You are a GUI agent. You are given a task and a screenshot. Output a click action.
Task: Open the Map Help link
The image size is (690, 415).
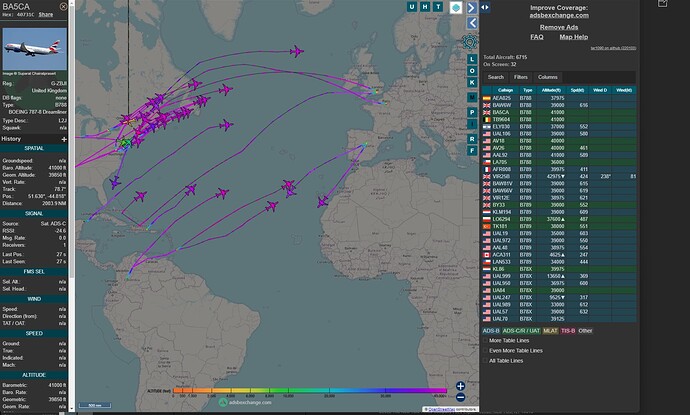[573, 37]
